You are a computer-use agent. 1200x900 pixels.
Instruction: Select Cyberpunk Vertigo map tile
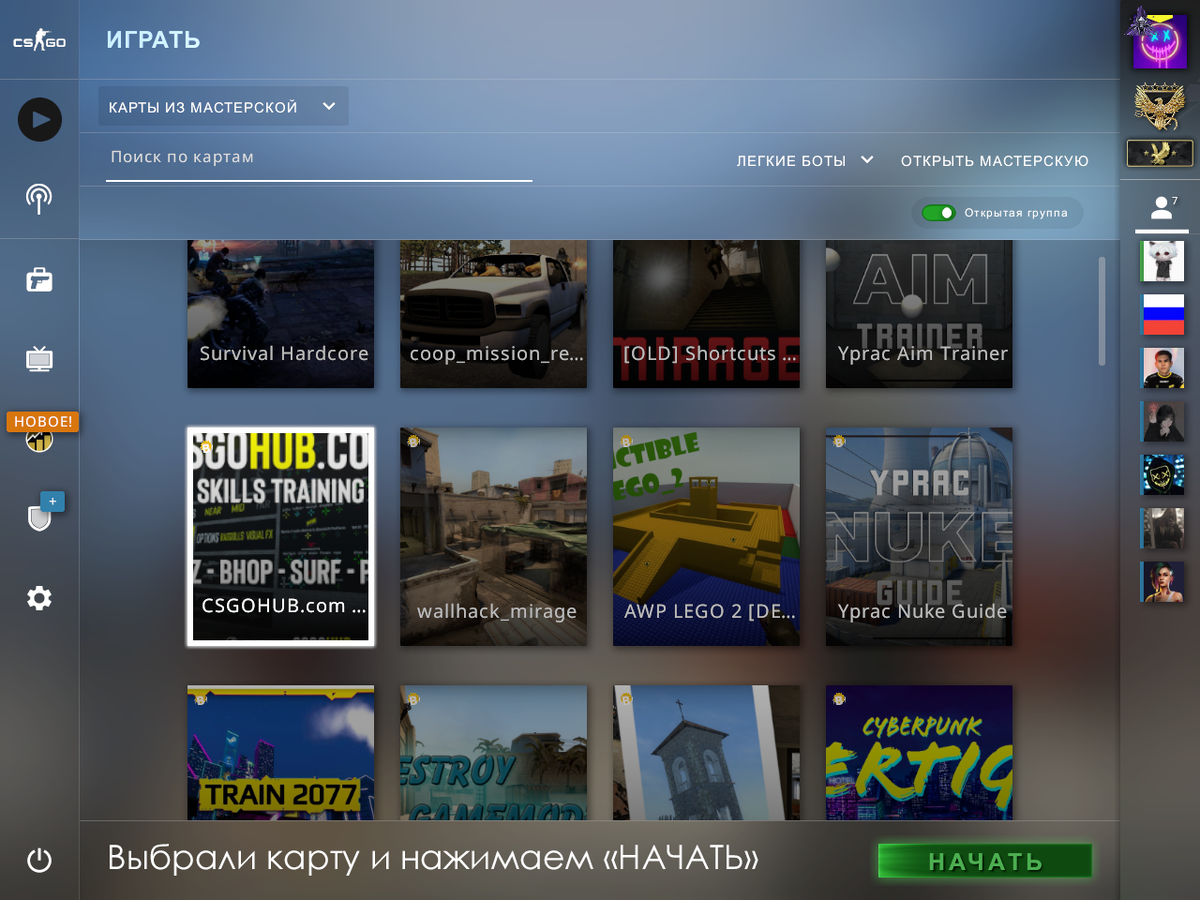click(x=919, y=753)
